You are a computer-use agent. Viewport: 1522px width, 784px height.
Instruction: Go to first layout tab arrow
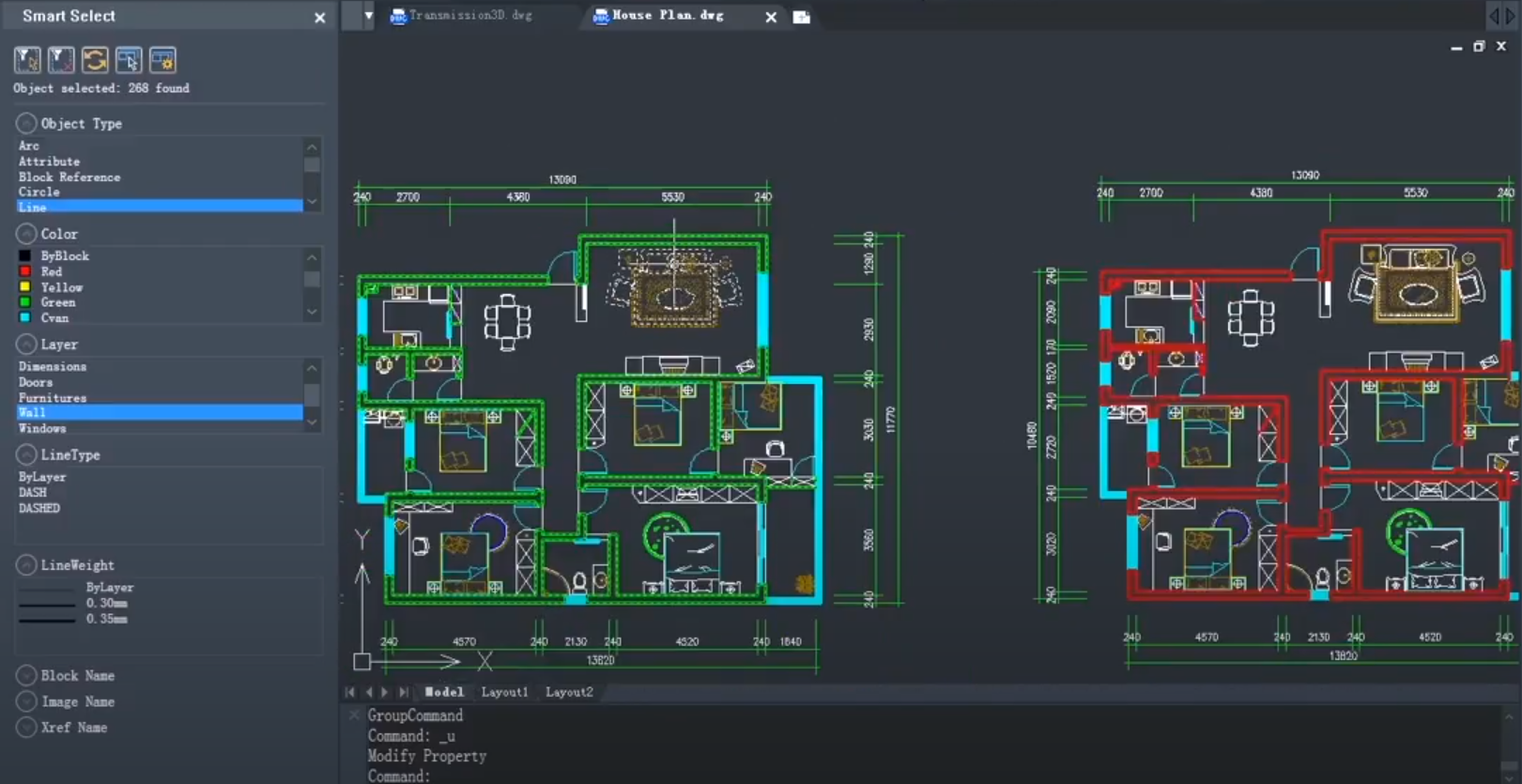350,692
